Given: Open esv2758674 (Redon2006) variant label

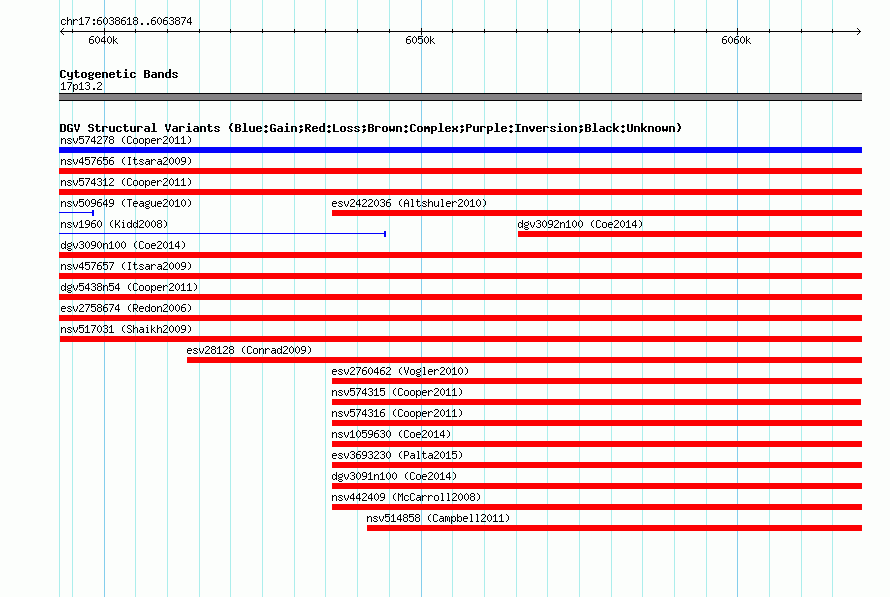Looking at the screenshot, I should (x=126, y=308).
